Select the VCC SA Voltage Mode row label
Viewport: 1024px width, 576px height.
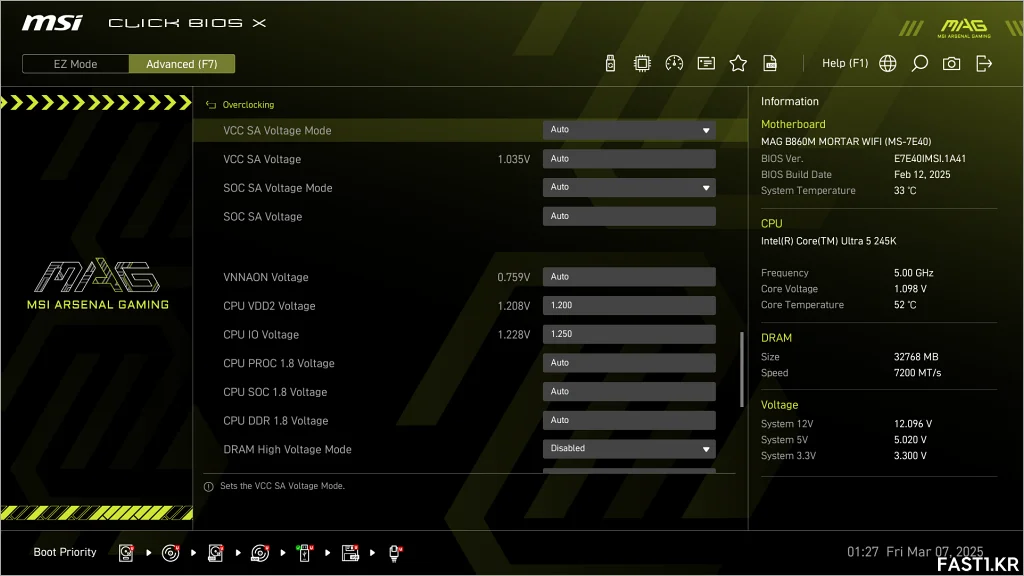click(277, 131)
